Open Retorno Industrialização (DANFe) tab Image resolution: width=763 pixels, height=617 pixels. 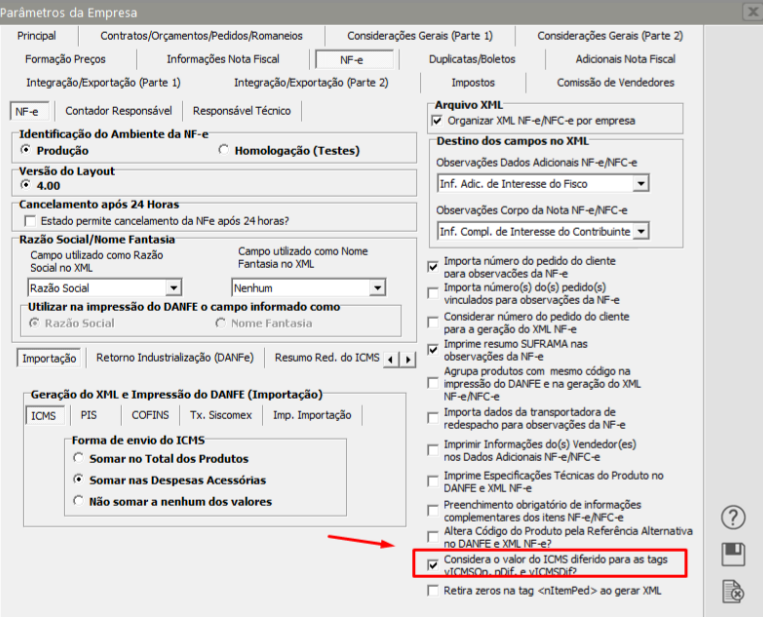(174, 357)
